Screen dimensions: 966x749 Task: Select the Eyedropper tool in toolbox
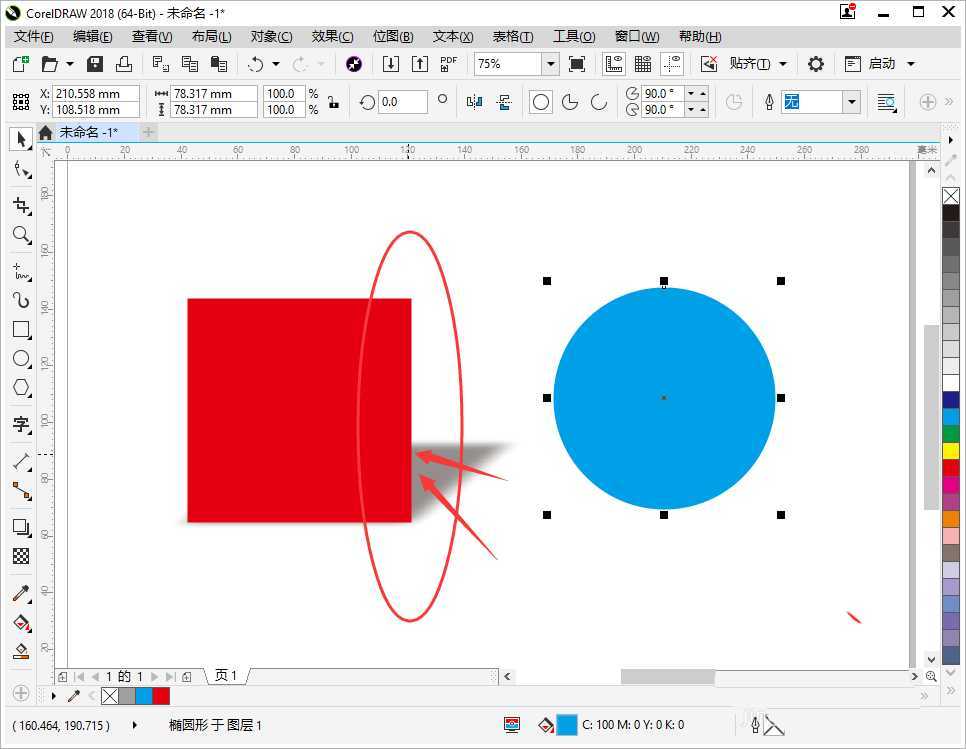tap(21, 593)
